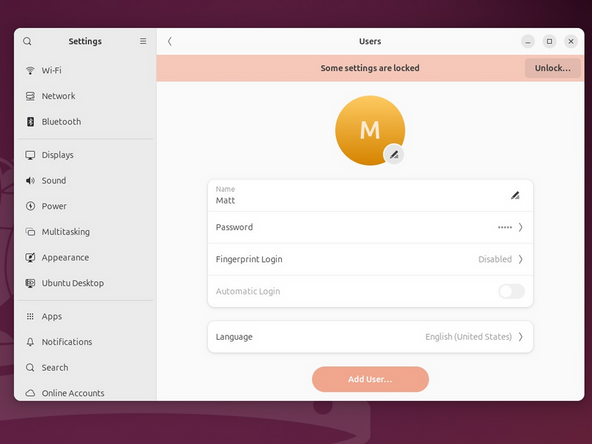This screenshot has height=444, width=592.
Task: Click the Online Accounts cloud icon
Action: (x=30, y=393)
